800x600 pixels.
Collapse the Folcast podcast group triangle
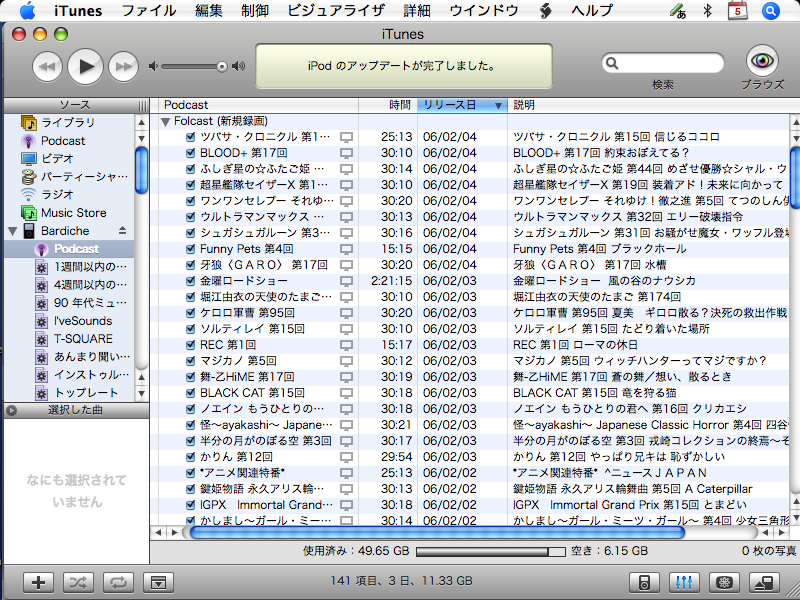click(x=166, y=121)
